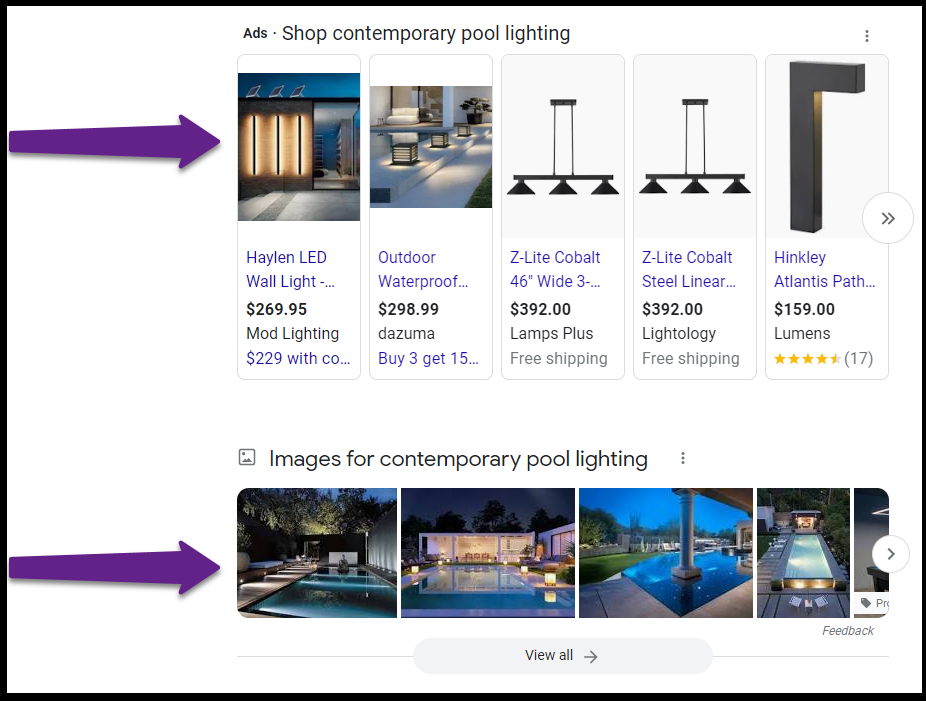This screenshot has width=926, height=701.
Task: Open three-dot menu next to Images heading
Action: coord(683,458)
